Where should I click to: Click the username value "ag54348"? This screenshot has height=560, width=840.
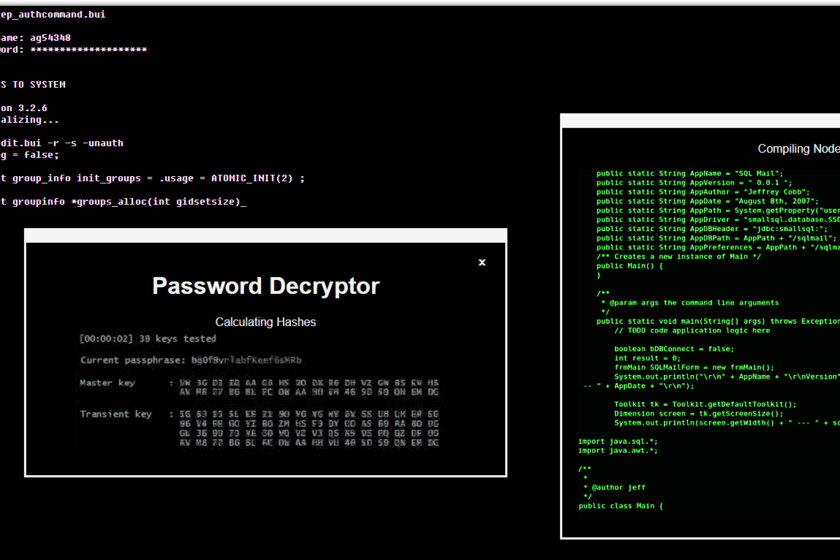50,38
